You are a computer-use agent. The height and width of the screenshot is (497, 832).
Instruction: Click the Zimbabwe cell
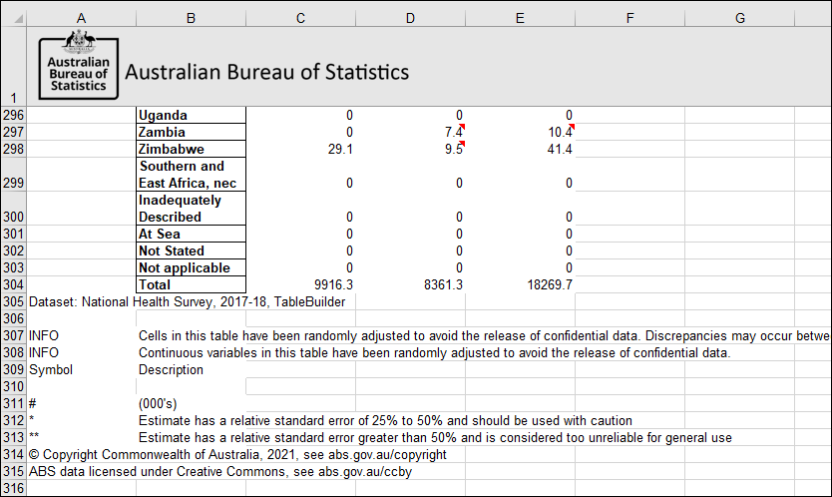pyautogui.click(x=191, y=149)
